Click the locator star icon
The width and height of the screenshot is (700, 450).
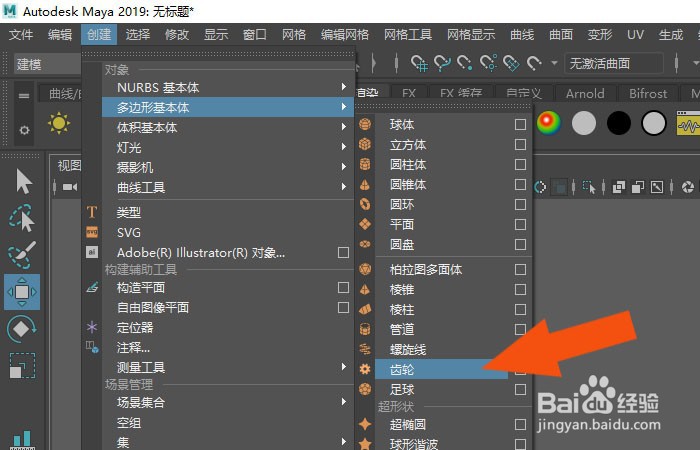coord(92,327)
